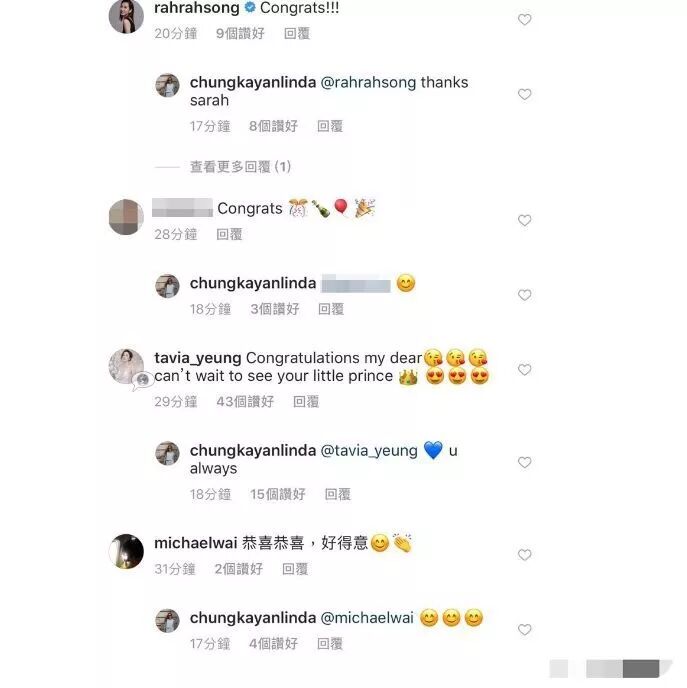Tap heart on blurred user's Congrats comment
687x688 pixels.
(x=525, y=220)
